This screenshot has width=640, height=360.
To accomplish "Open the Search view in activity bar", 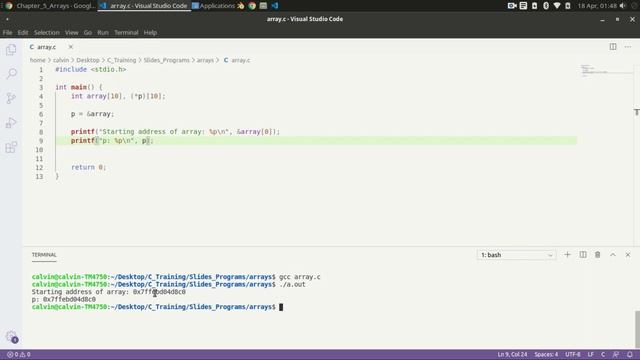I will click(11, 73).
